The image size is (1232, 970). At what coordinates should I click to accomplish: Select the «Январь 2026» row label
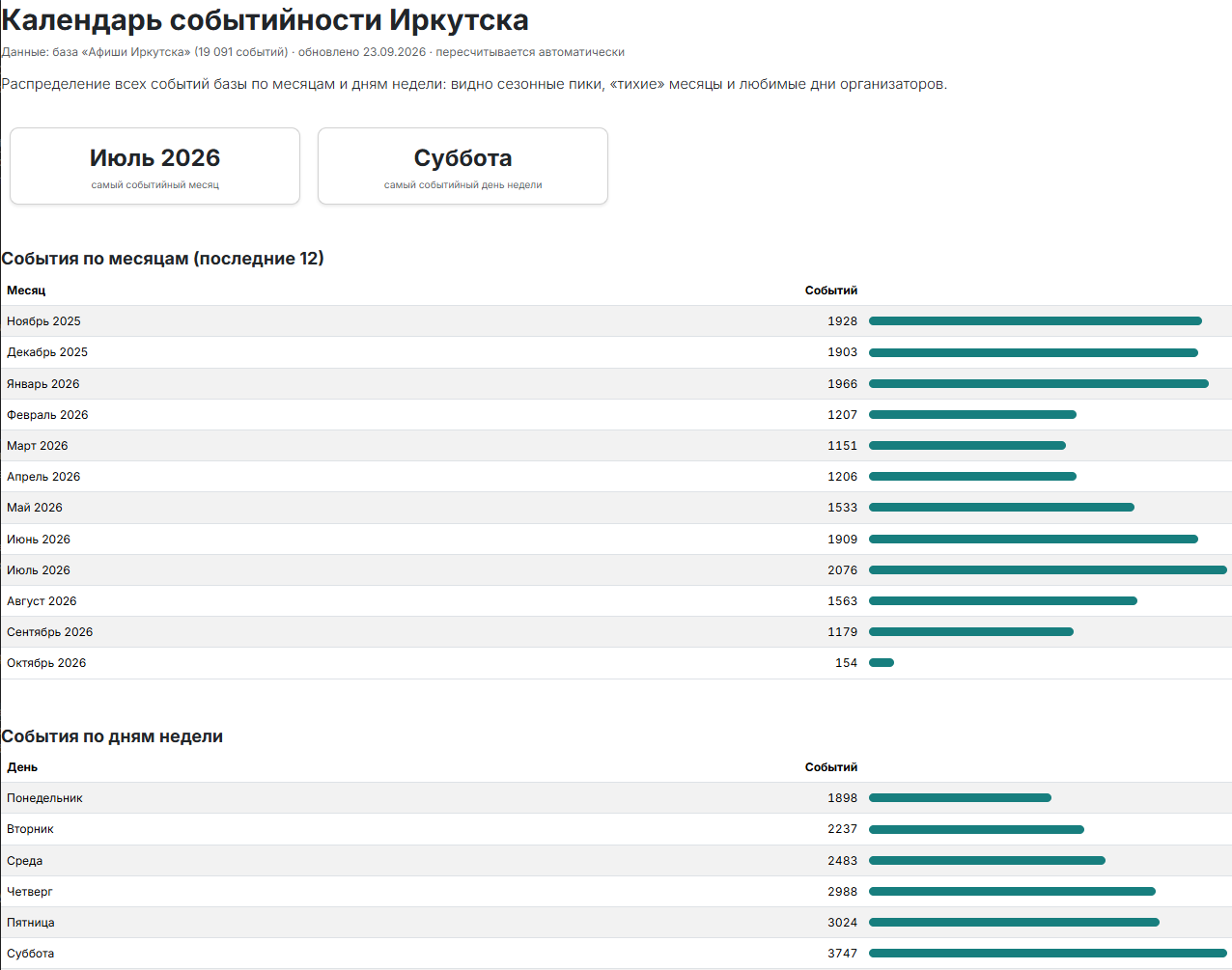coord(43,384)
